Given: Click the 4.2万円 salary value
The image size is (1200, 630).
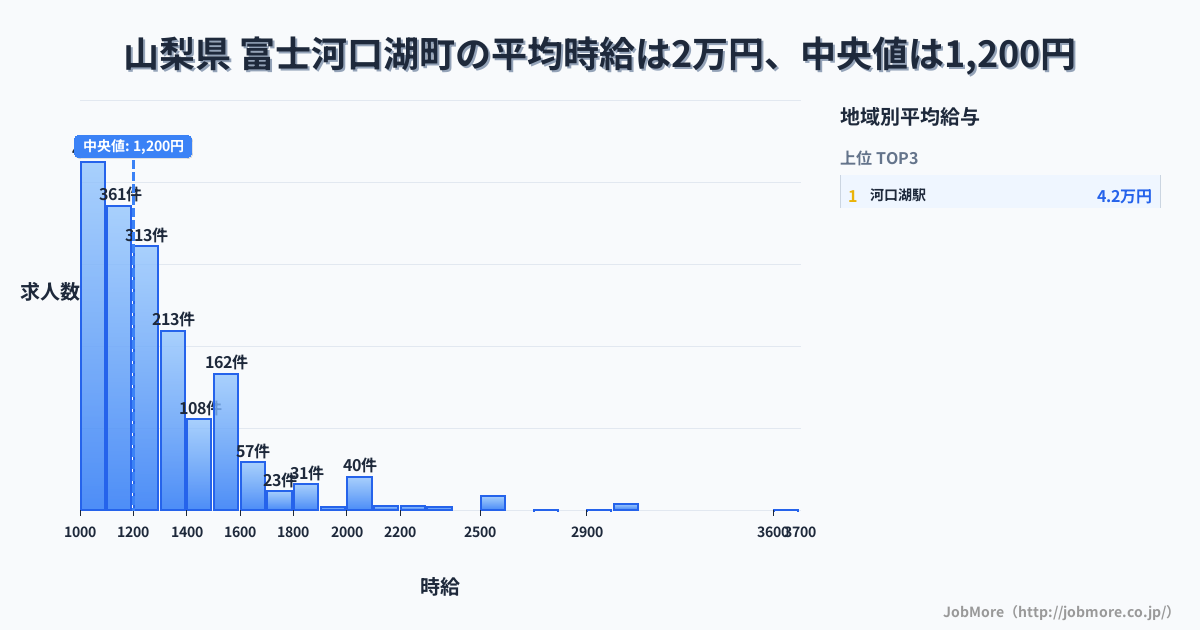Looking at the screenshot, I should (x=1123, y=196).
